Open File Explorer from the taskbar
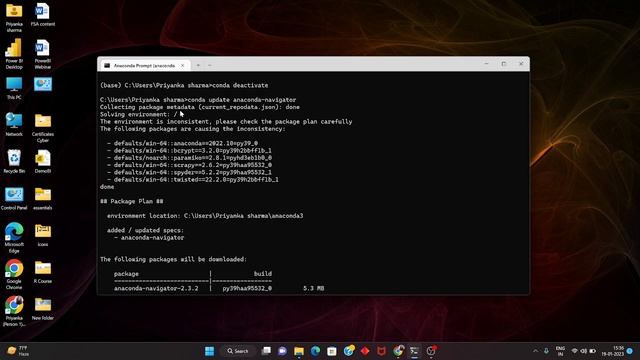The width and height of the screenshot is (640, 360). coord(299,351)
